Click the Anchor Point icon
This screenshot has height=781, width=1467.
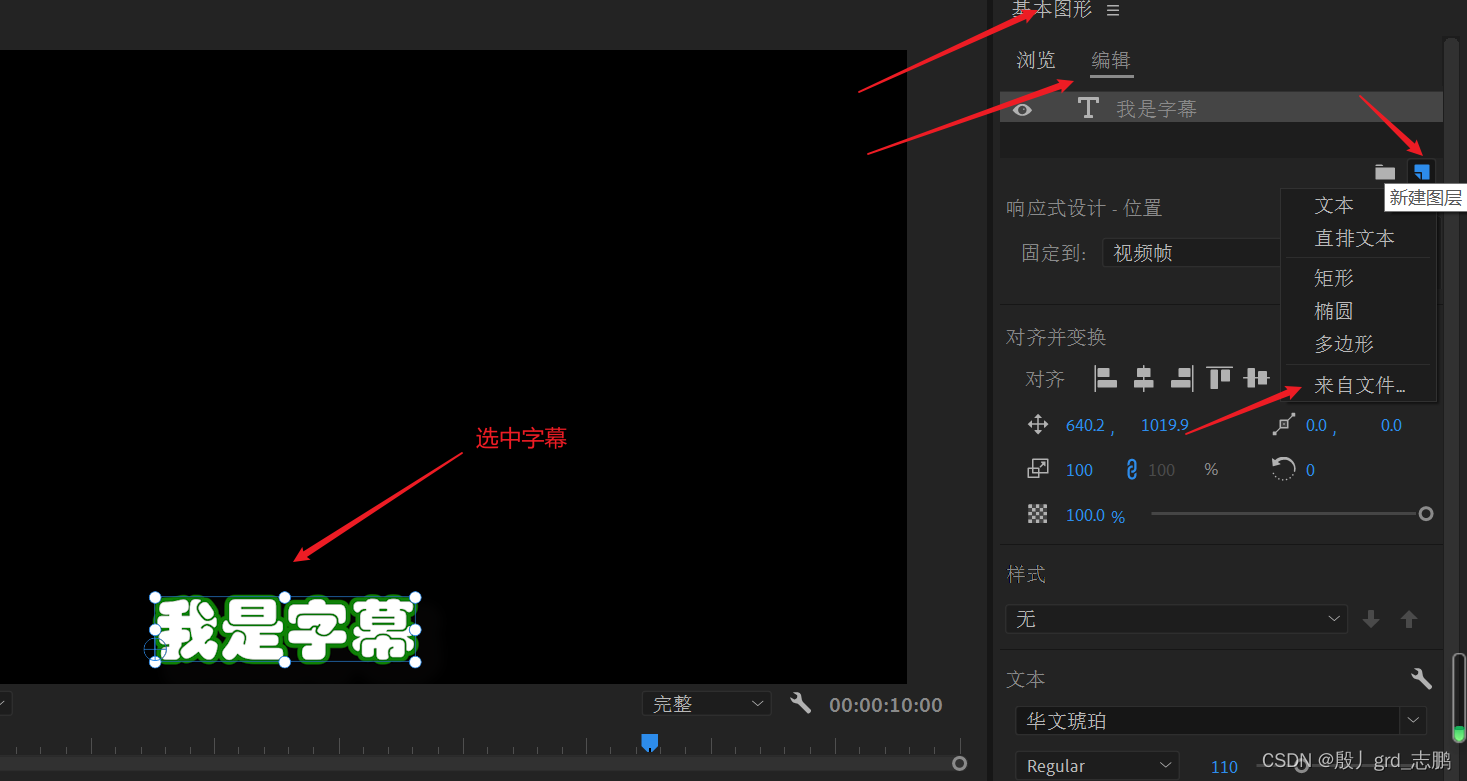(x=1283, y=425)
